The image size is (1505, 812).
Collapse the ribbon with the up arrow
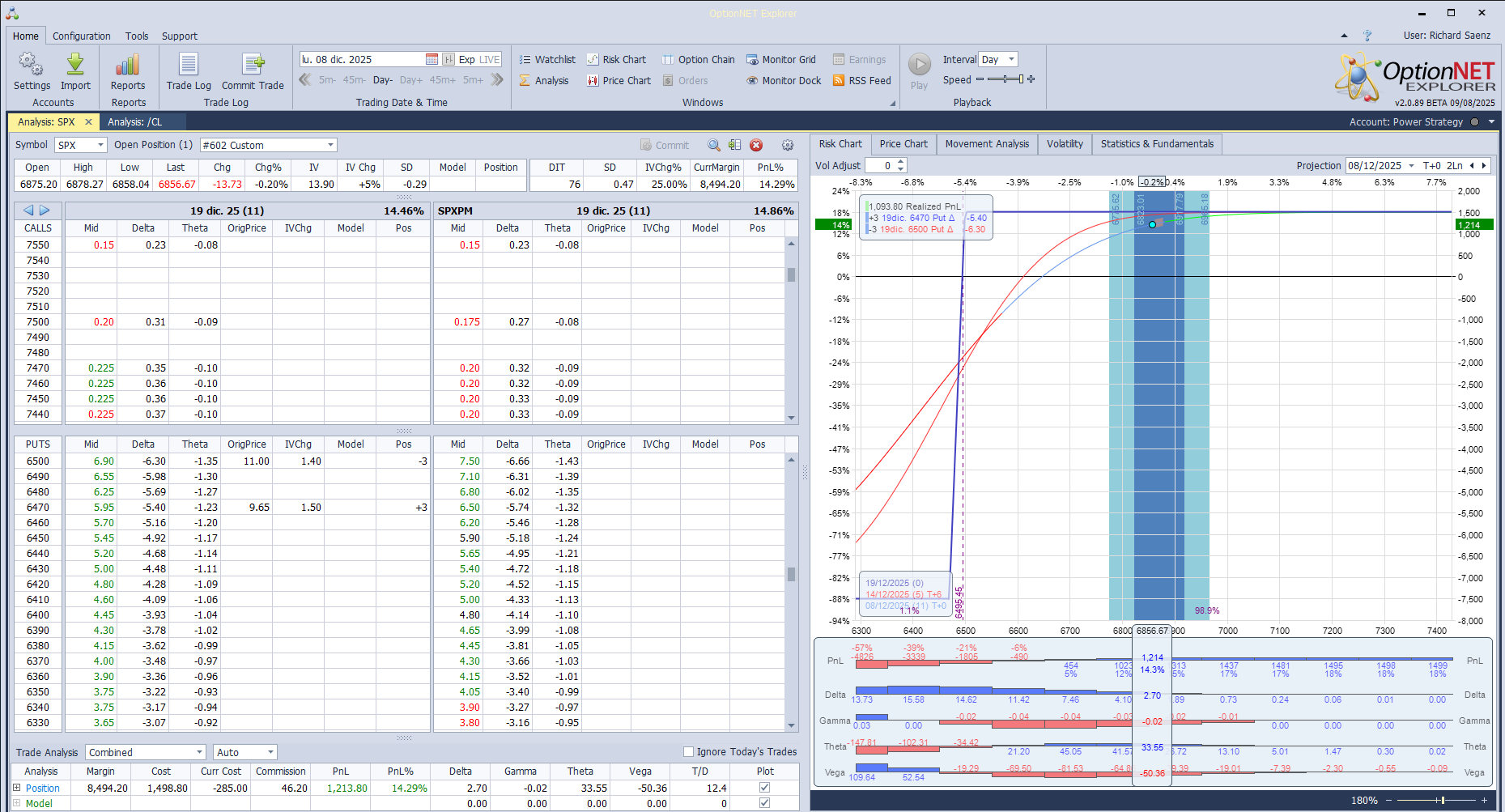(1345, 36)
